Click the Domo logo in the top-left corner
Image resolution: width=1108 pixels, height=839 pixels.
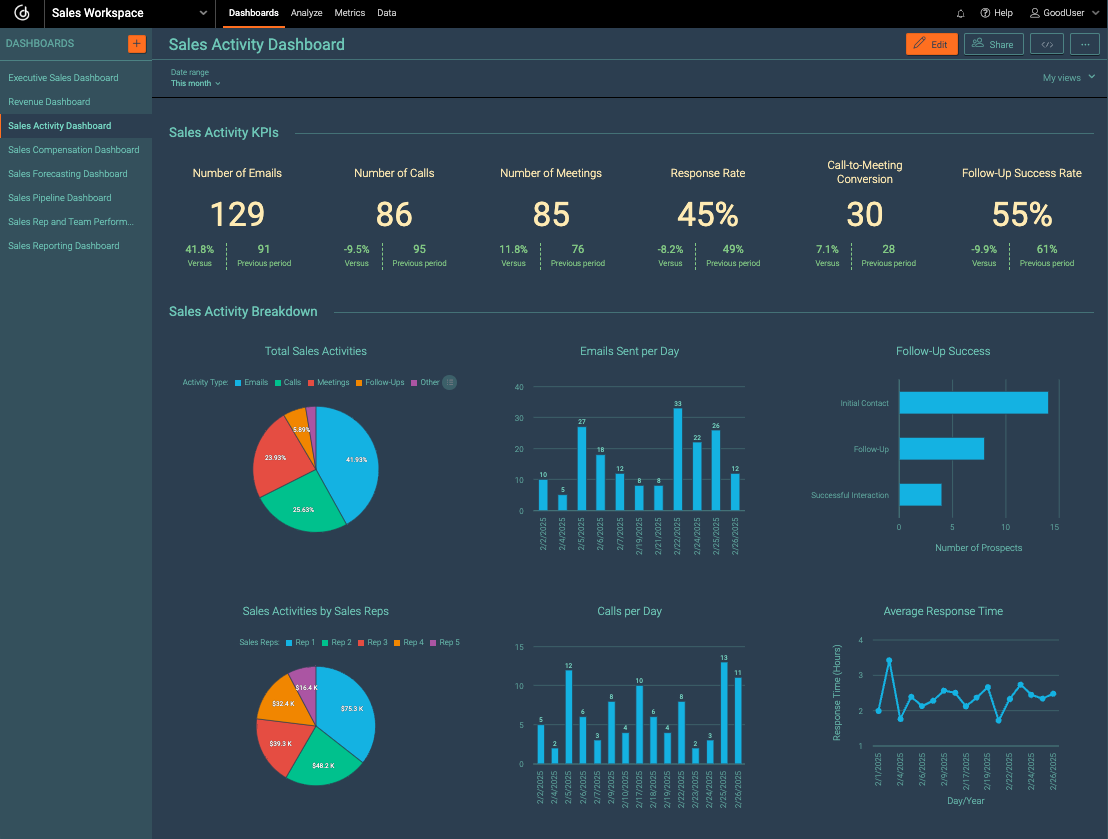pyautogui.click(x=20, y=13)
